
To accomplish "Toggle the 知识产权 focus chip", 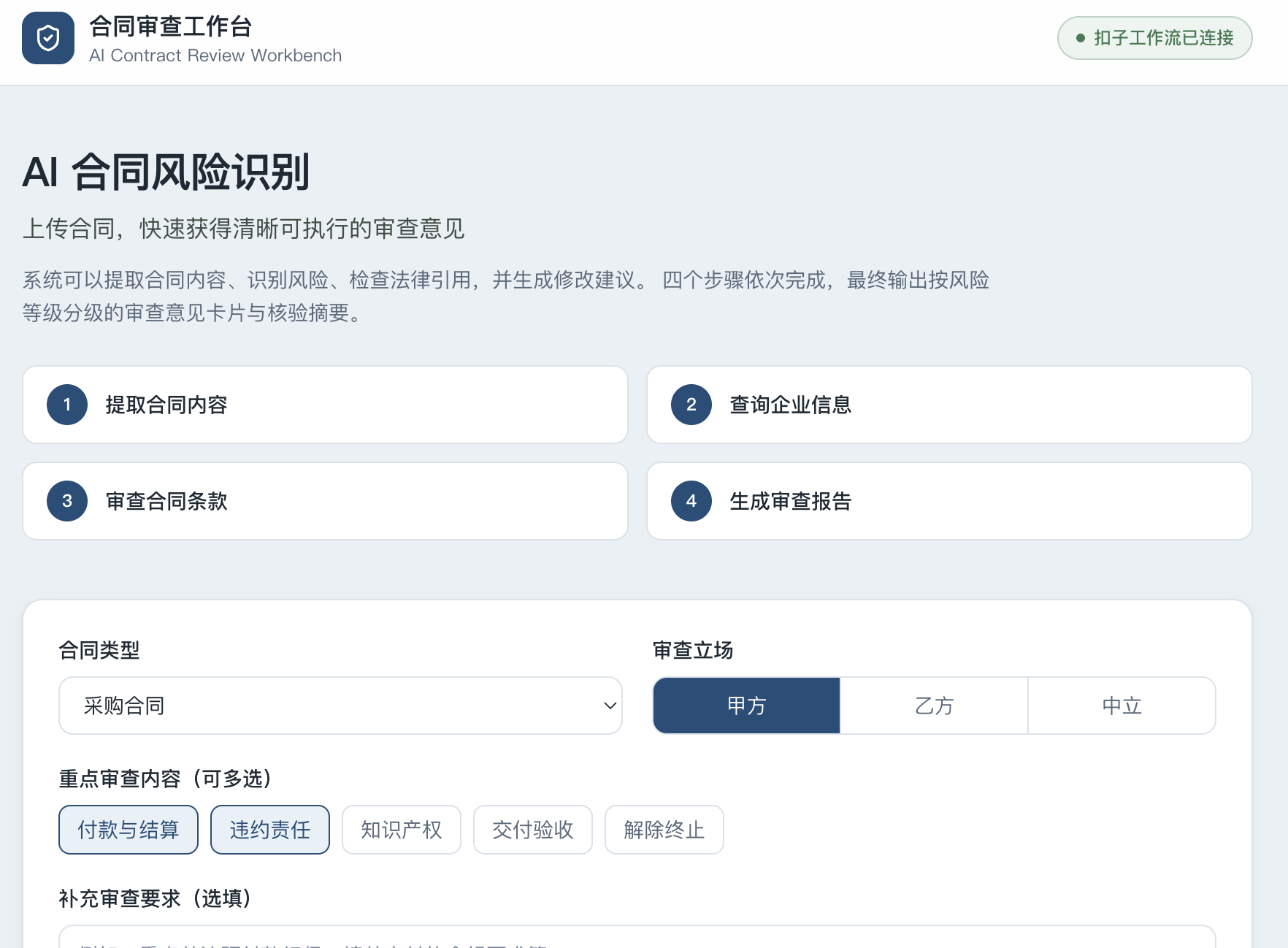I will click(x=402, y=830).
